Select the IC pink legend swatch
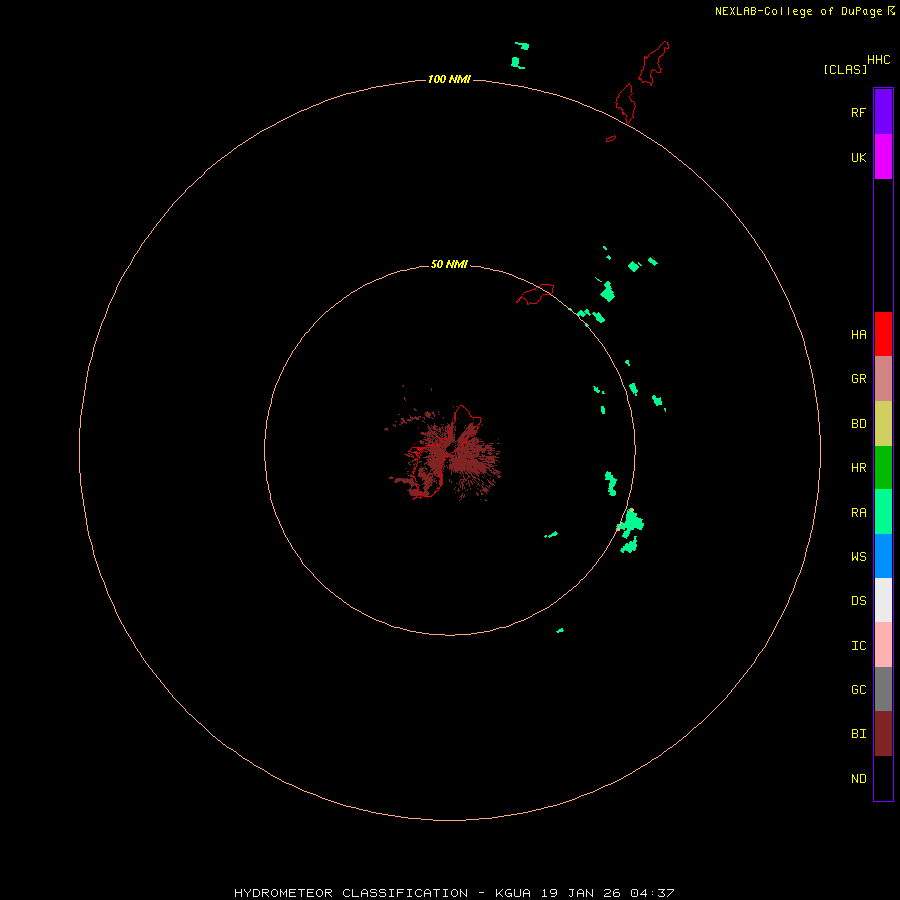This screenshot has height=900, width=900. click(883, 645)
